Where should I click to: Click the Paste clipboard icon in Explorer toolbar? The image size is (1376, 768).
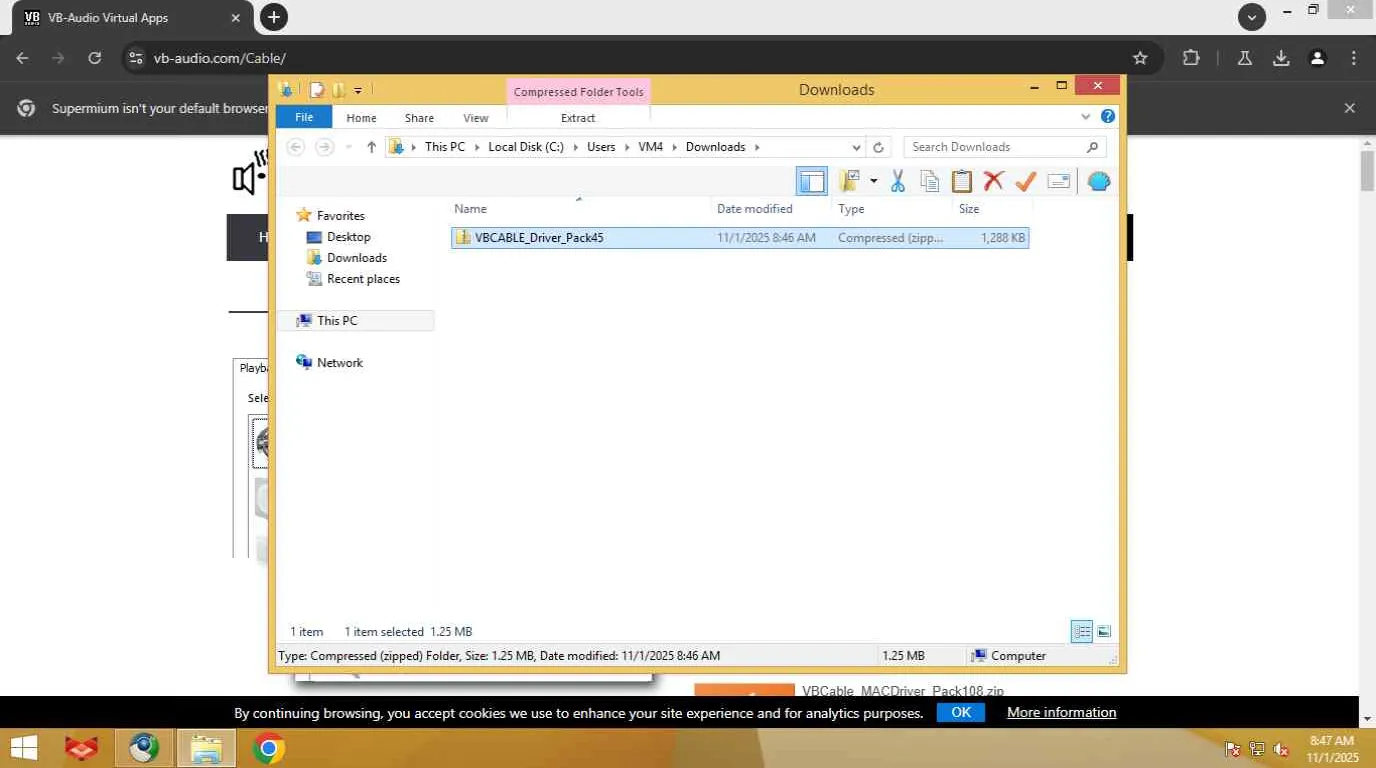point(962,181)
